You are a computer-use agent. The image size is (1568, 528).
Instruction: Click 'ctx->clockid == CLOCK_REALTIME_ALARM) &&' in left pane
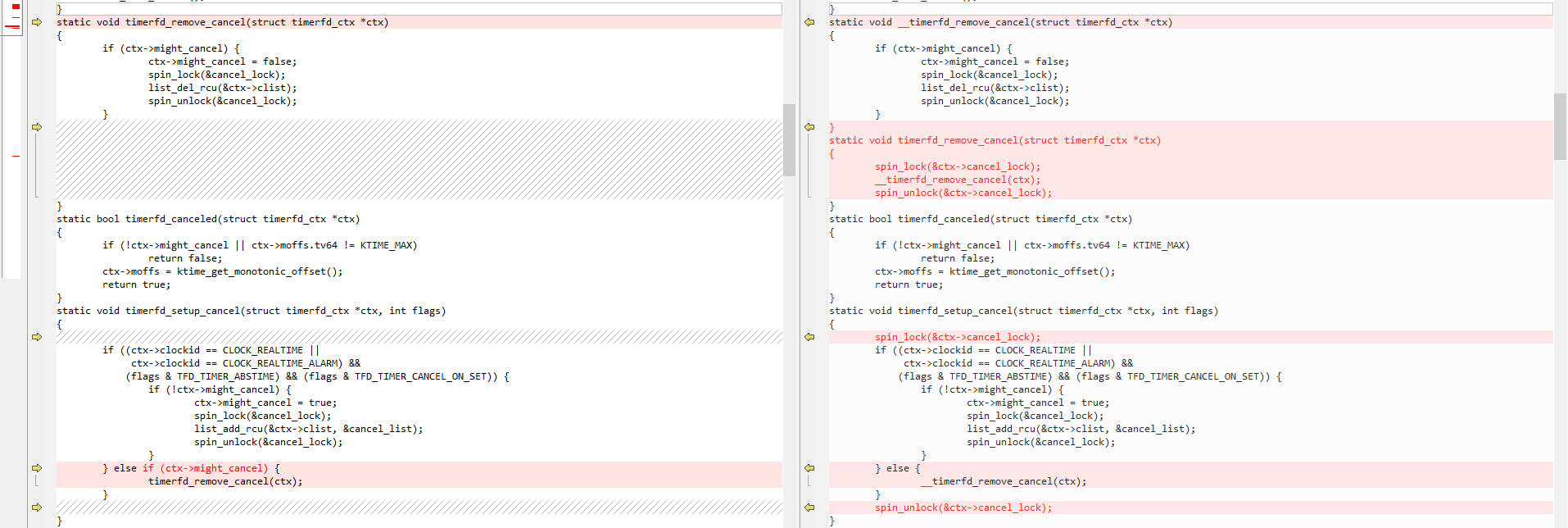tap(246, 363)
